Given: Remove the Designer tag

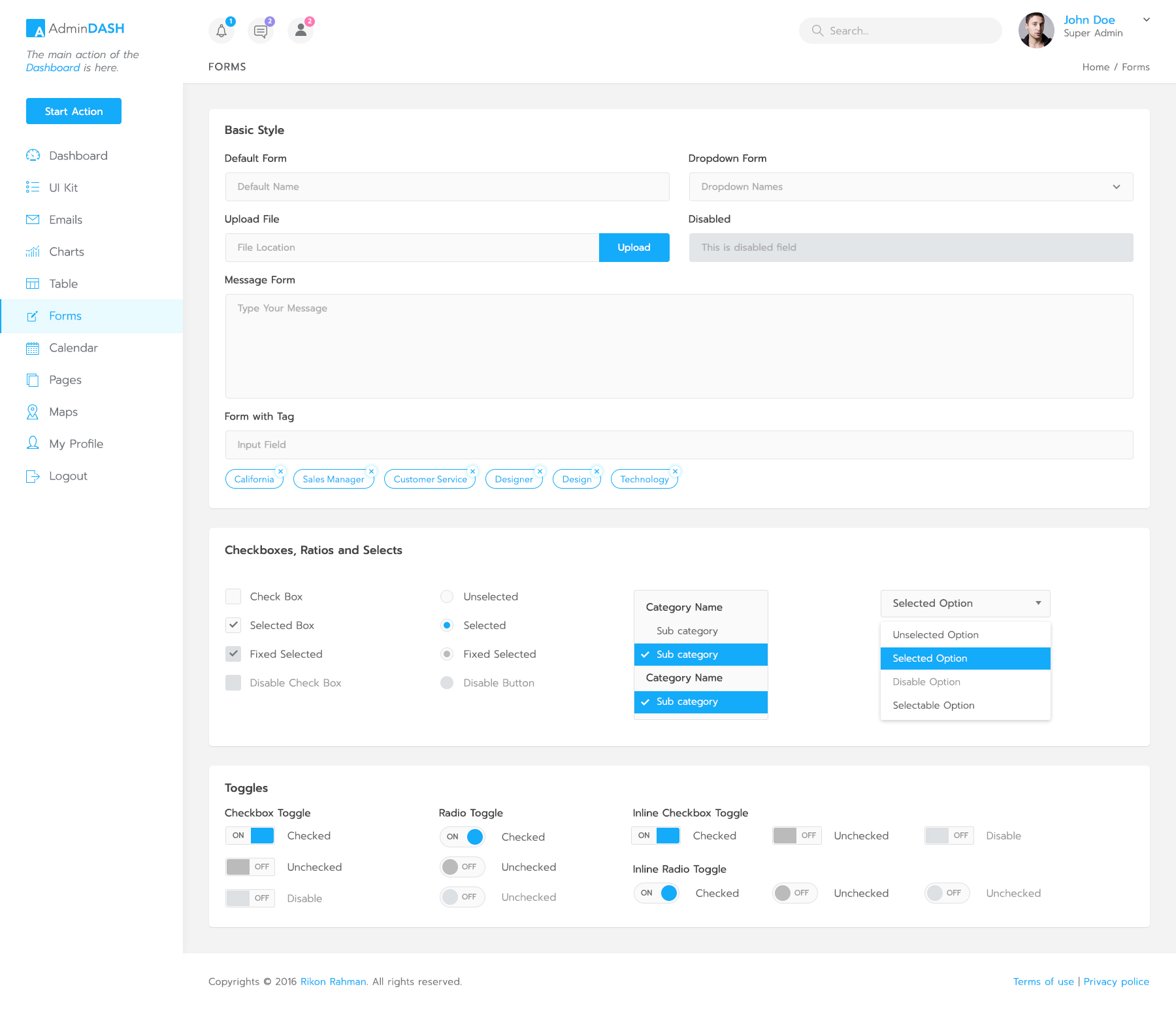Looking at the screenshot, I should tap(540, 471).
